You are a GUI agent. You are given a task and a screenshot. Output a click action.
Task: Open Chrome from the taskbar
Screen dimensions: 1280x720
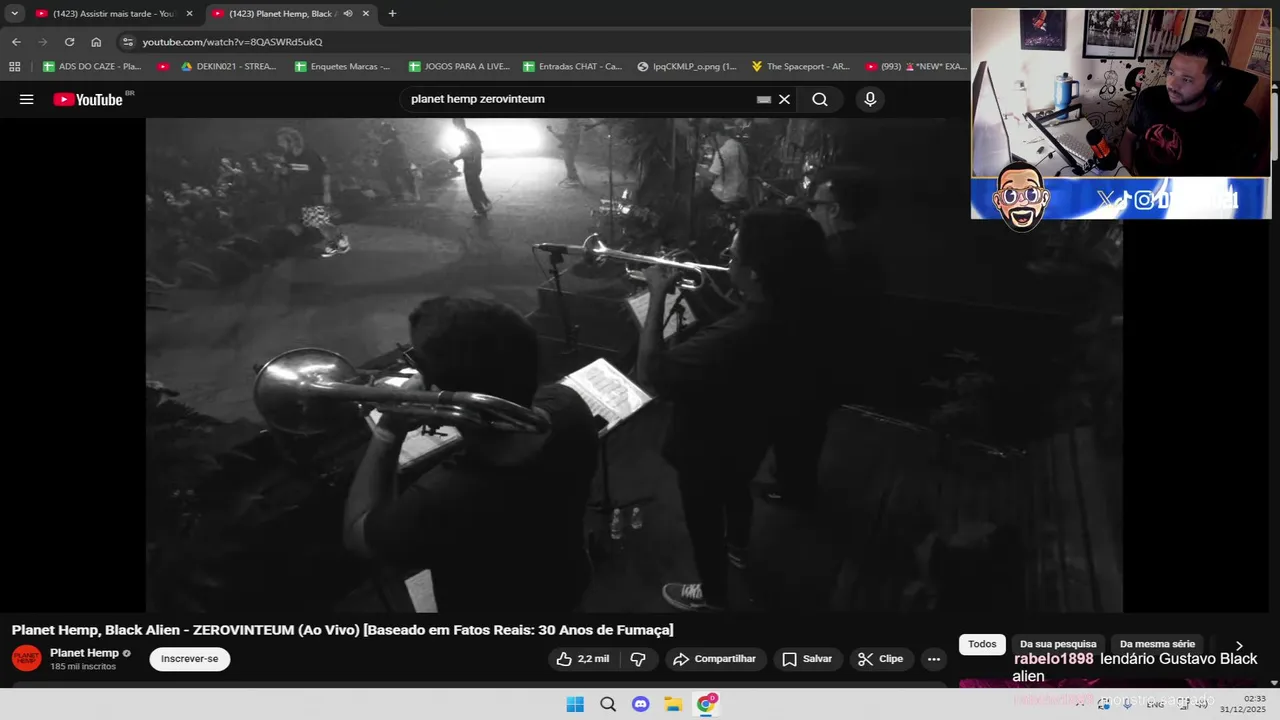[706, 704]
